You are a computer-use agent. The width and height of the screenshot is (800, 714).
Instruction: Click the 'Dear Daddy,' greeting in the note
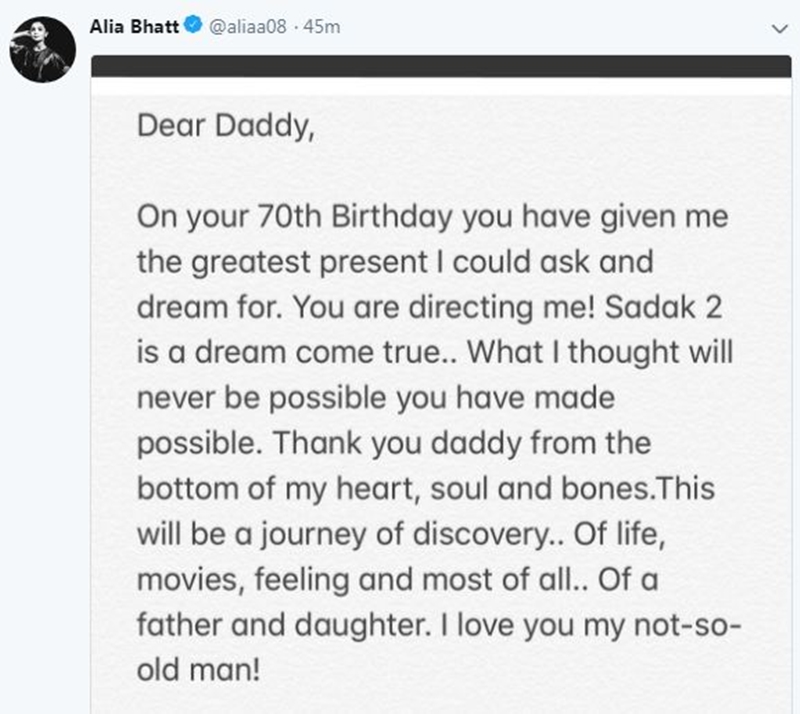point(226,126)
